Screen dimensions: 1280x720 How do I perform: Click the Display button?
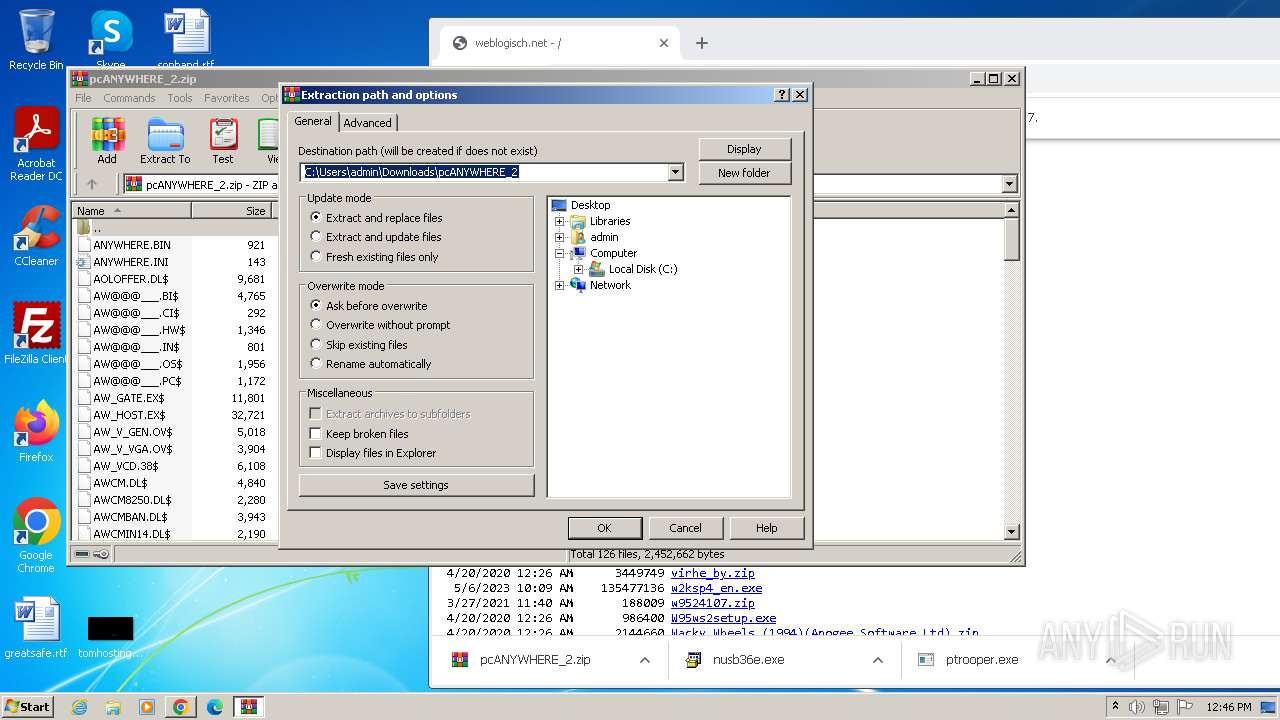[x=744, y=149]
